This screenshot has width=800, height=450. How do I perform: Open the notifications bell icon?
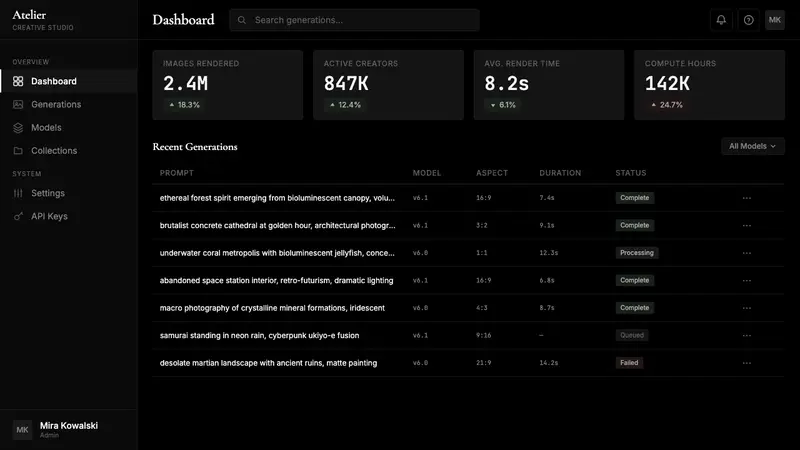[x=721, y=20]
